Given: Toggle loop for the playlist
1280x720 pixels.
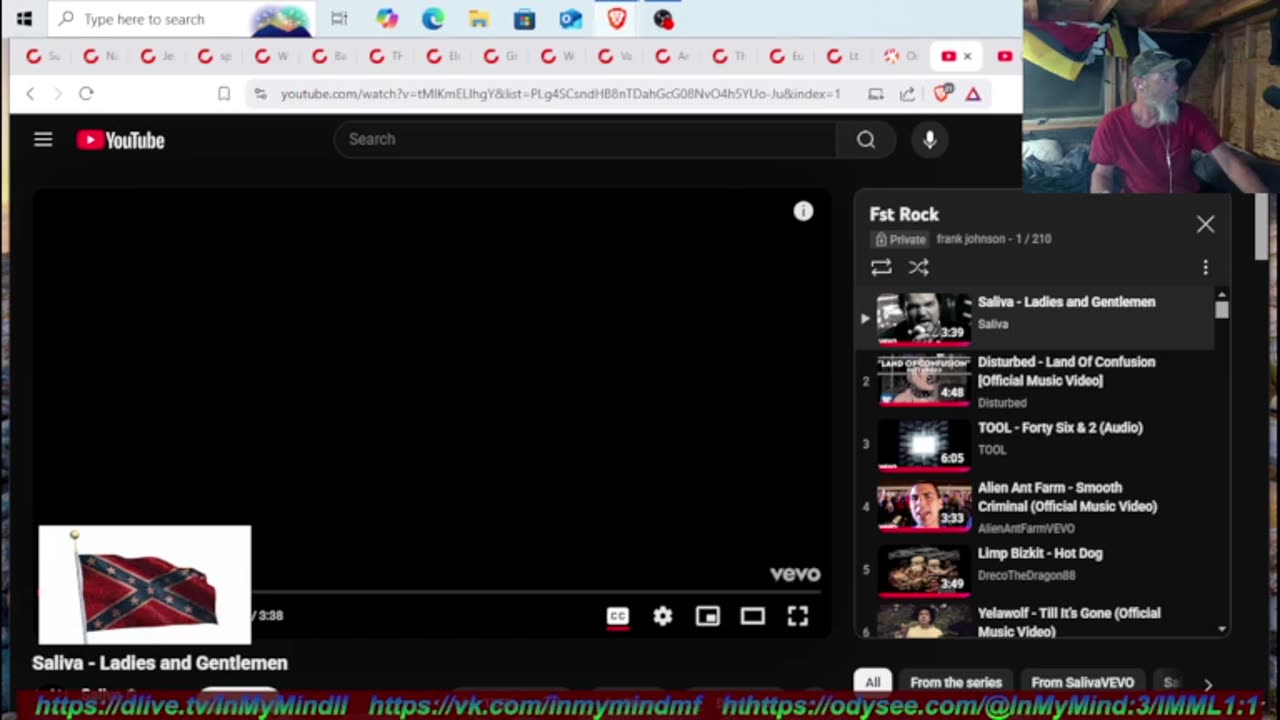Looking at the screenshot, I should 881,267.
